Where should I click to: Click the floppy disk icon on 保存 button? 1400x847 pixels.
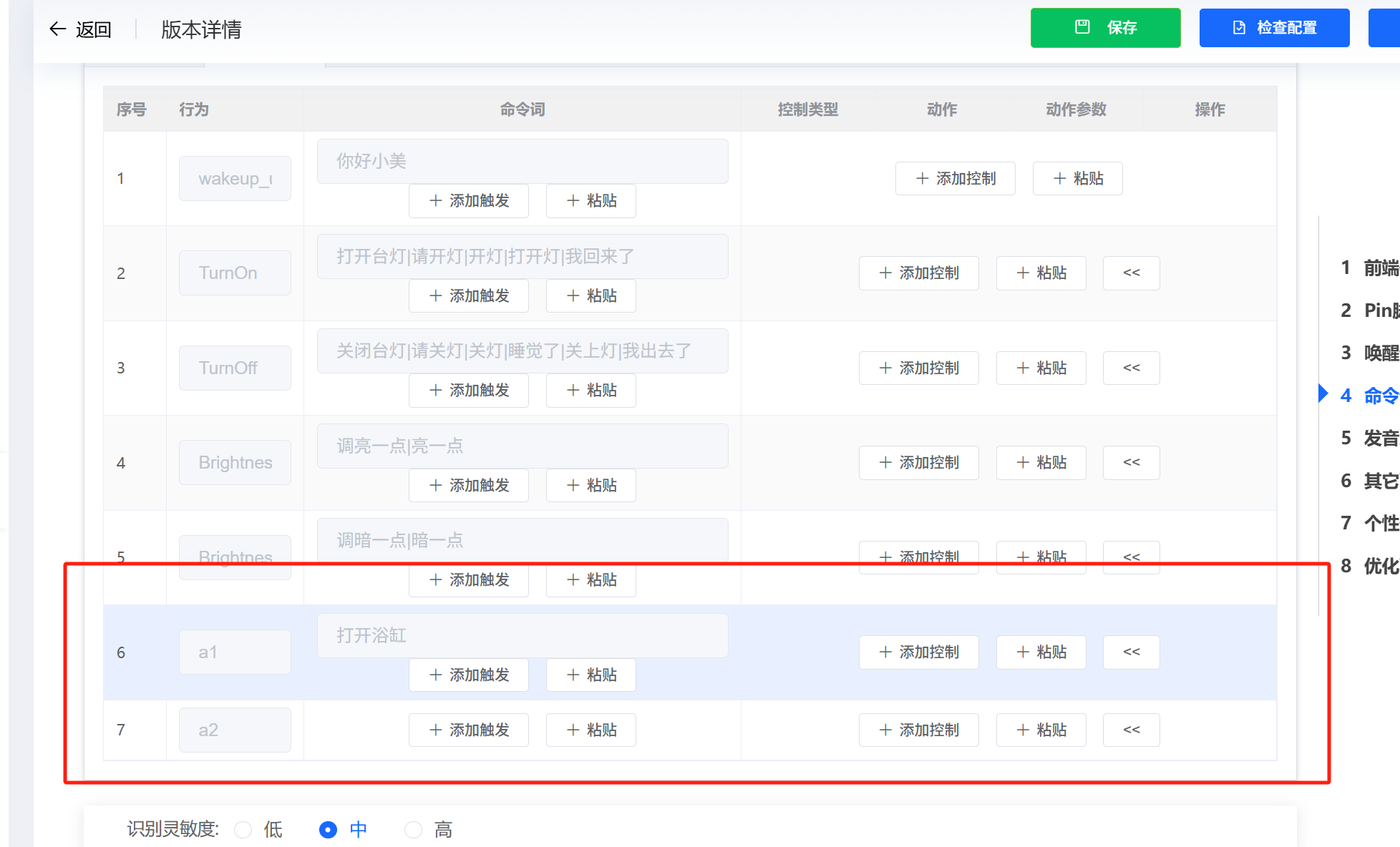tap(1081, 27)
